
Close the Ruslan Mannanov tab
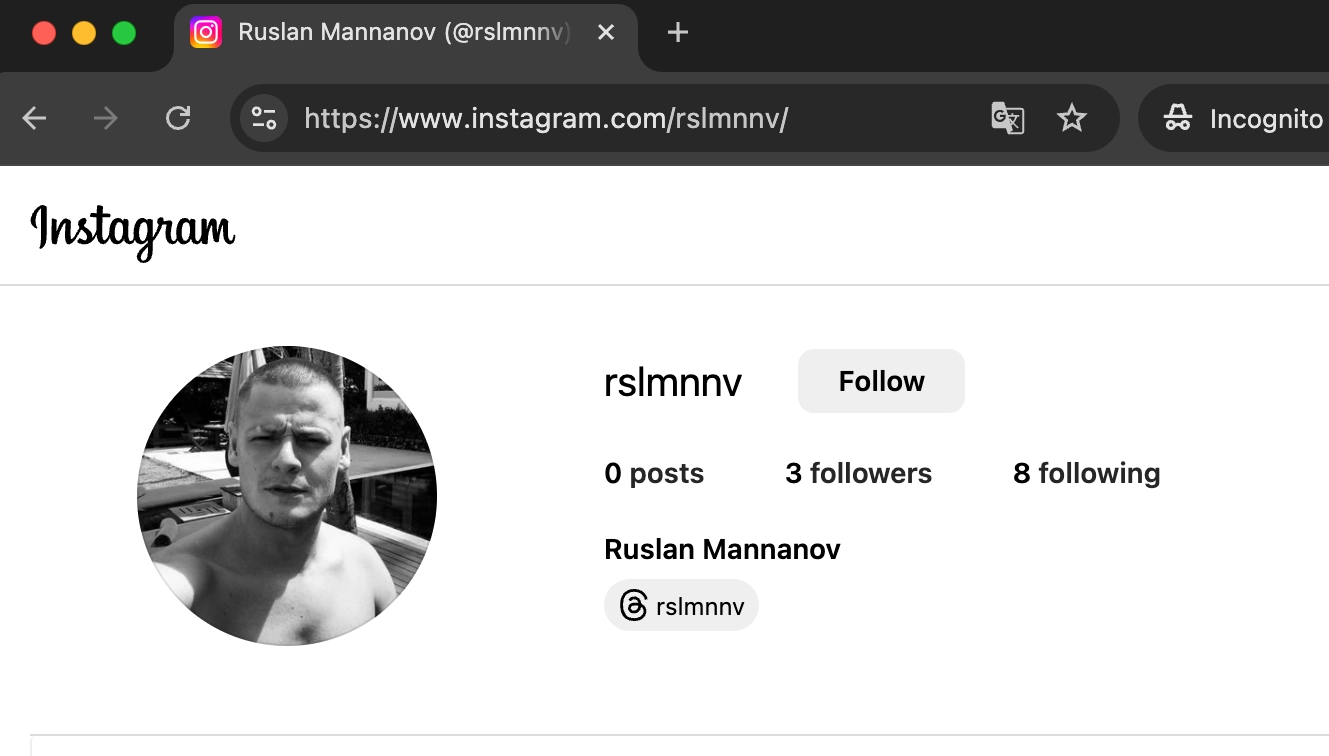click(x=606, y=32)
